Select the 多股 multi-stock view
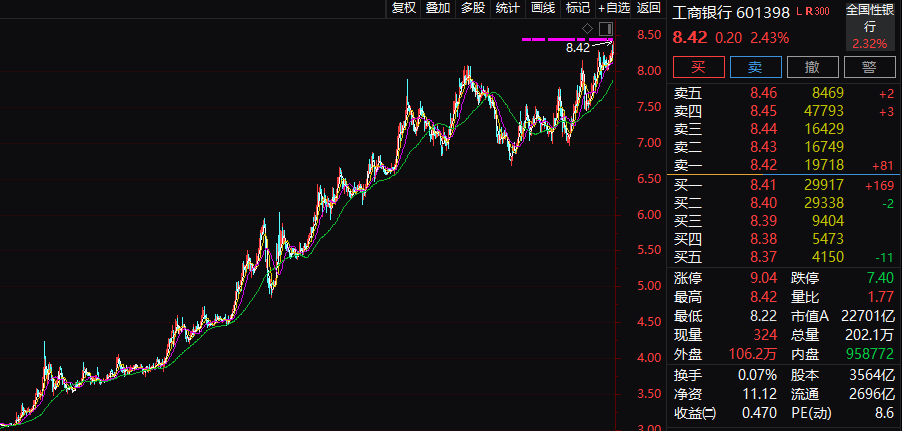Viewport: 902px width, 431px height. [x=473, y=7]
